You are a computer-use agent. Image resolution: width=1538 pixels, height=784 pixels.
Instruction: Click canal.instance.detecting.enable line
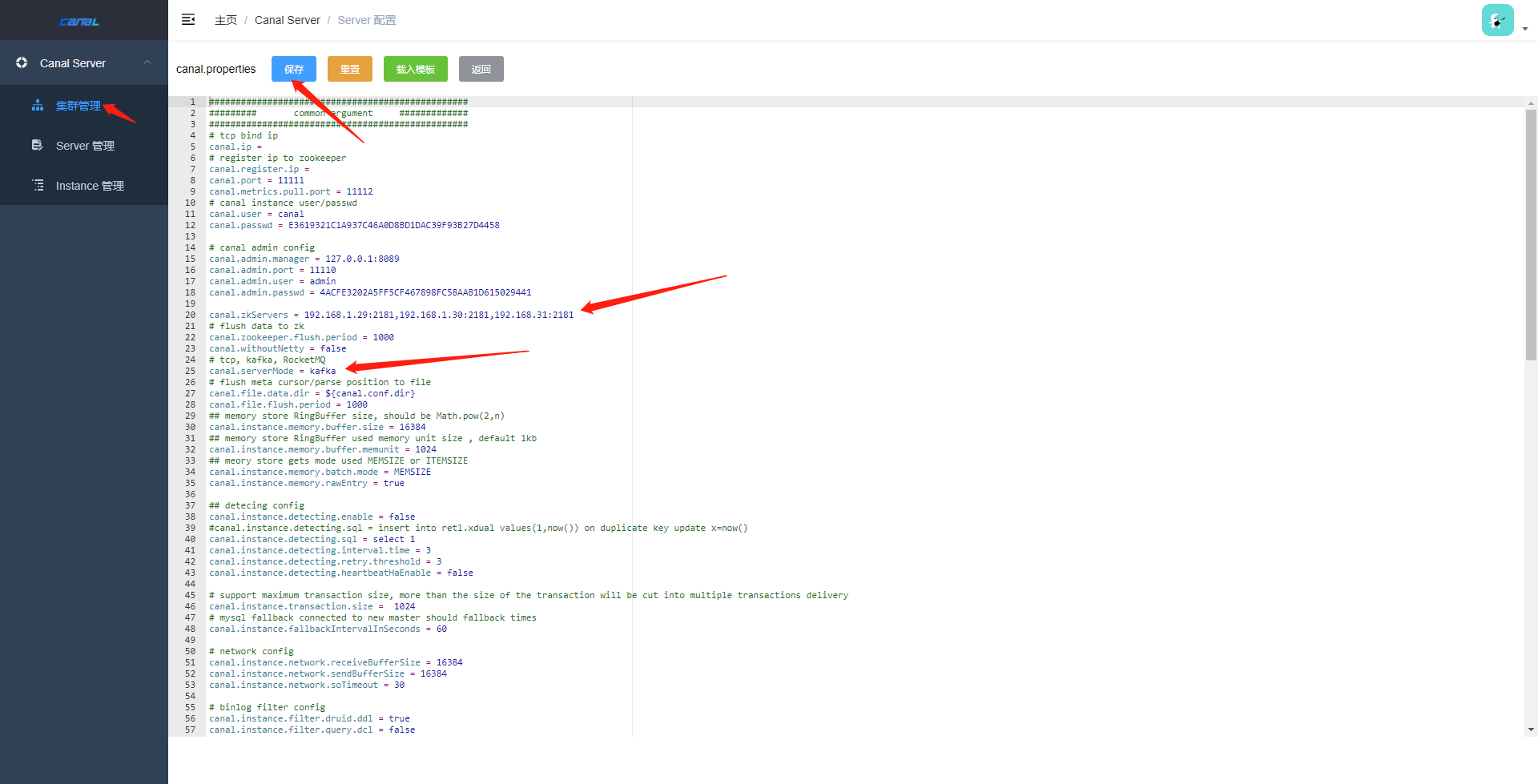click(312, 517)
